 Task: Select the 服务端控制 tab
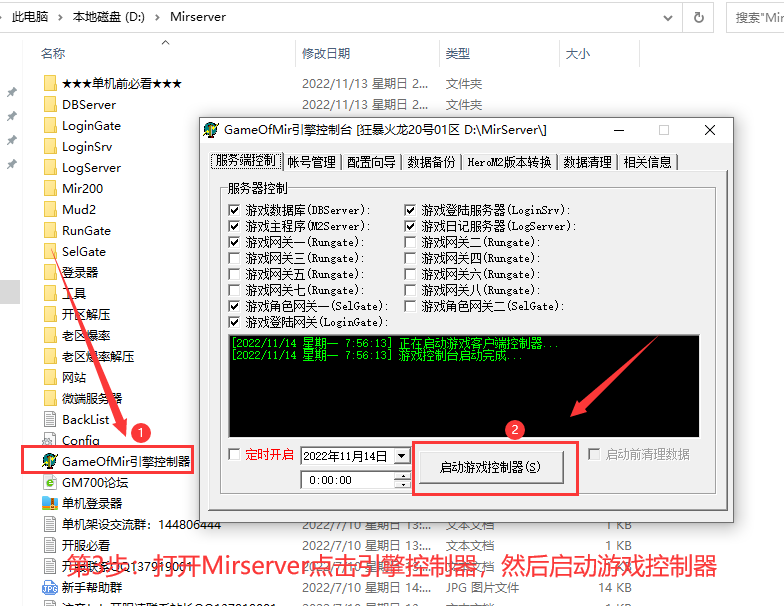(246, 160)
